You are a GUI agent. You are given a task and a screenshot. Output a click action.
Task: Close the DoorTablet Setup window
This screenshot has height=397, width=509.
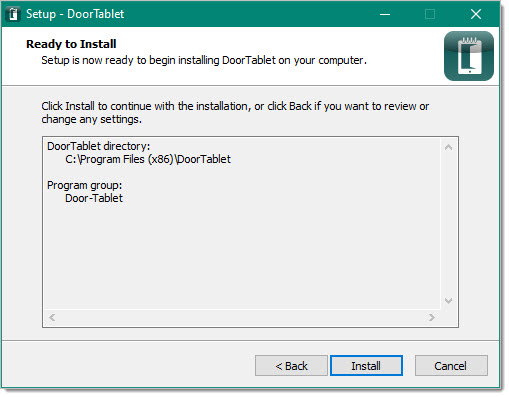476,14
